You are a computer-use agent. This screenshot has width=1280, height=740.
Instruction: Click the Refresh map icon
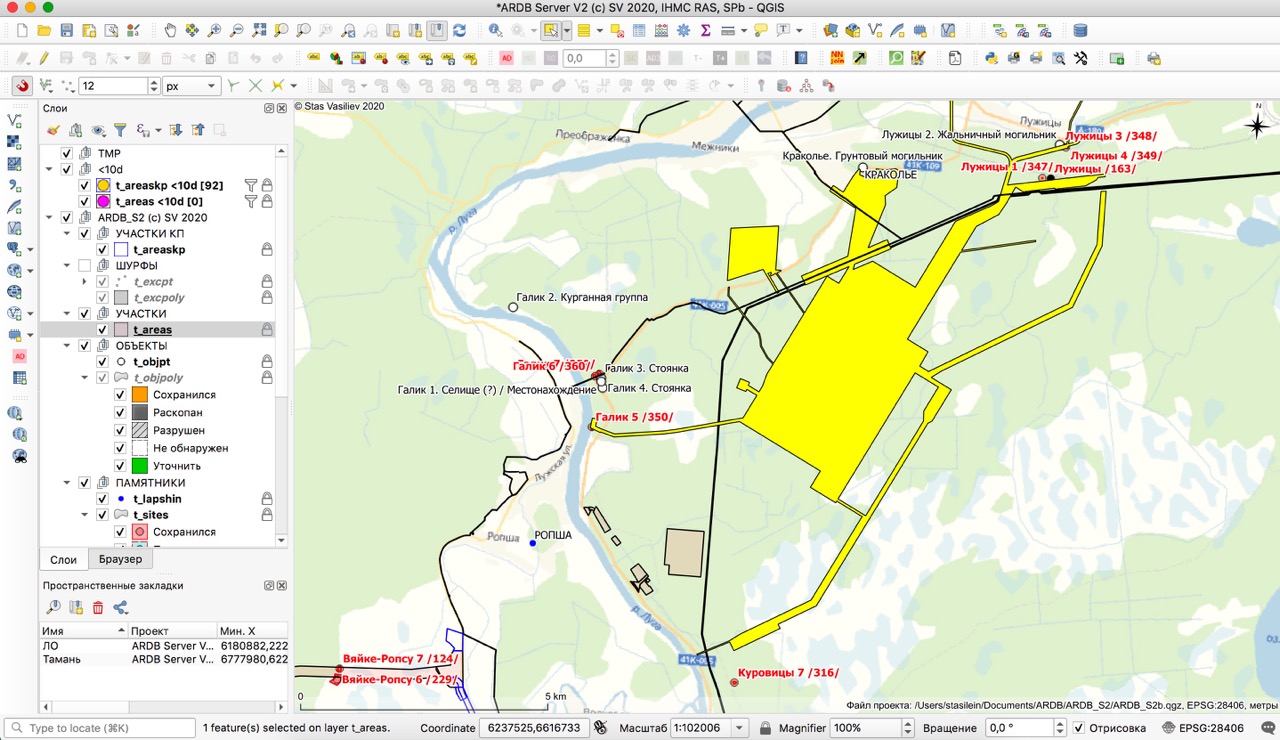[x=459, y=31]
